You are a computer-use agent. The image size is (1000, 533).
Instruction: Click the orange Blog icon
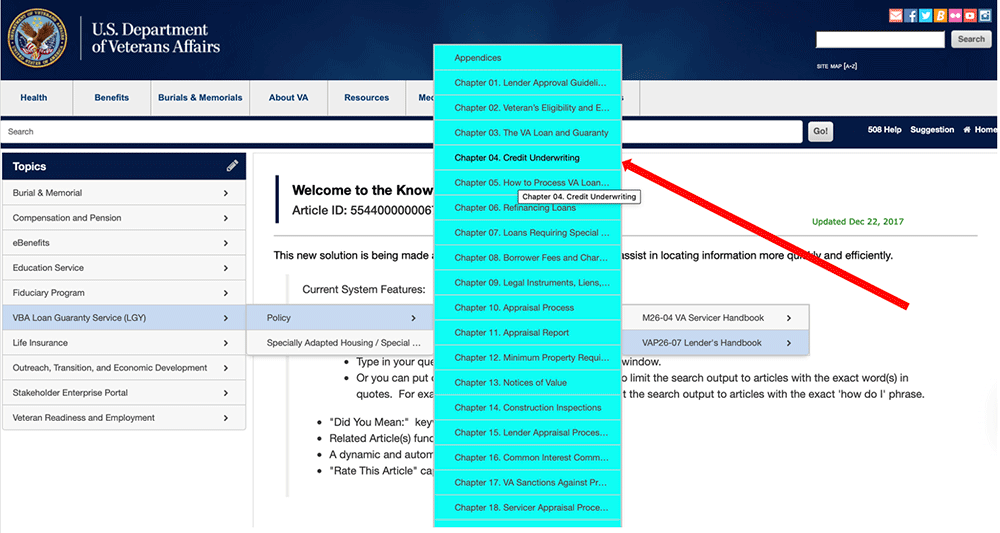coord(941,15)
